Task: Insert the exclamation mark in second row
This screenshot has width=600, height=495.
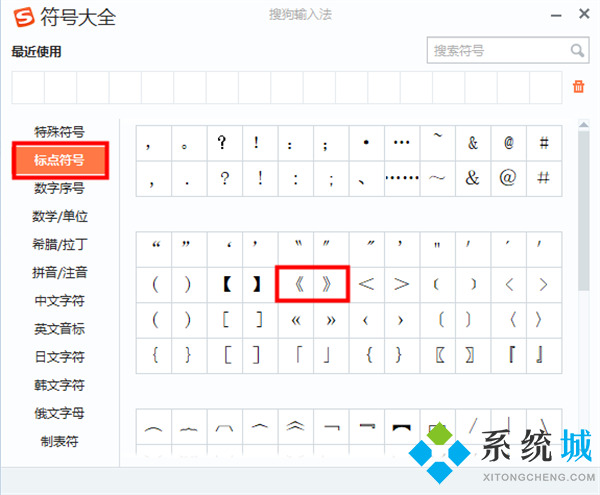Action: point(260,179)
